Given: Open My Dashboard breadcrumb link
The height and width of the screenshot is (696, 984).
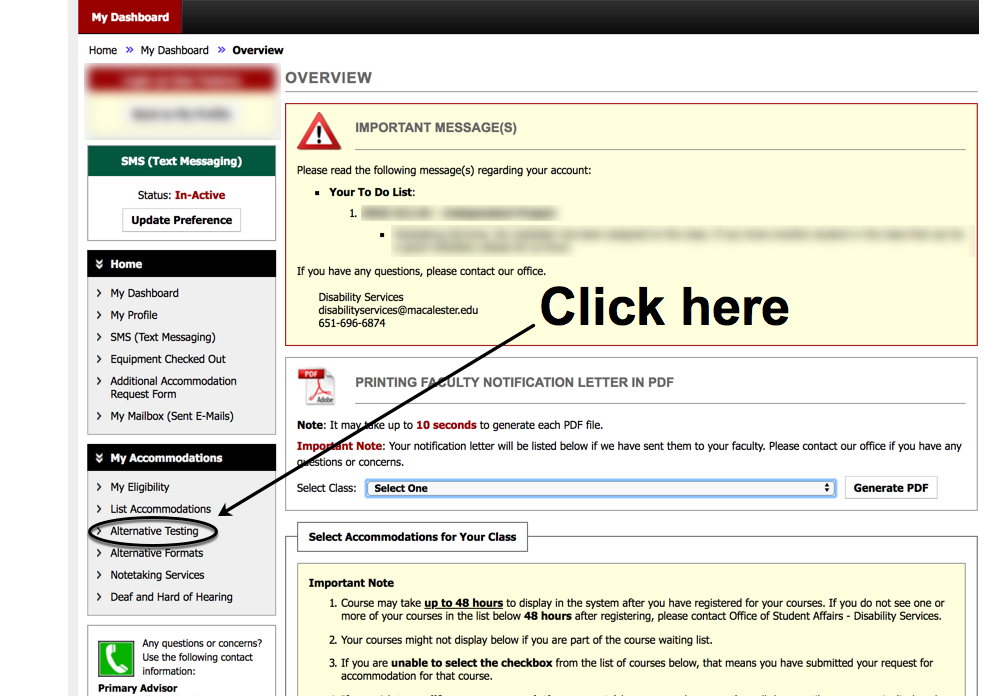Looking at the screenshot, I should [x=174, y=50].
